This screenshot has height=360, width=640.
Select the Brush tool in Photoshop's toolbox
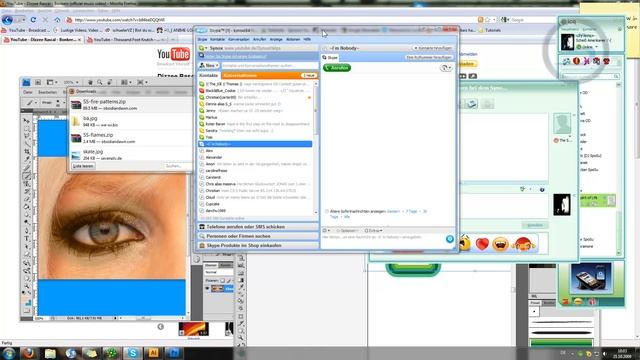coord(27,176)
